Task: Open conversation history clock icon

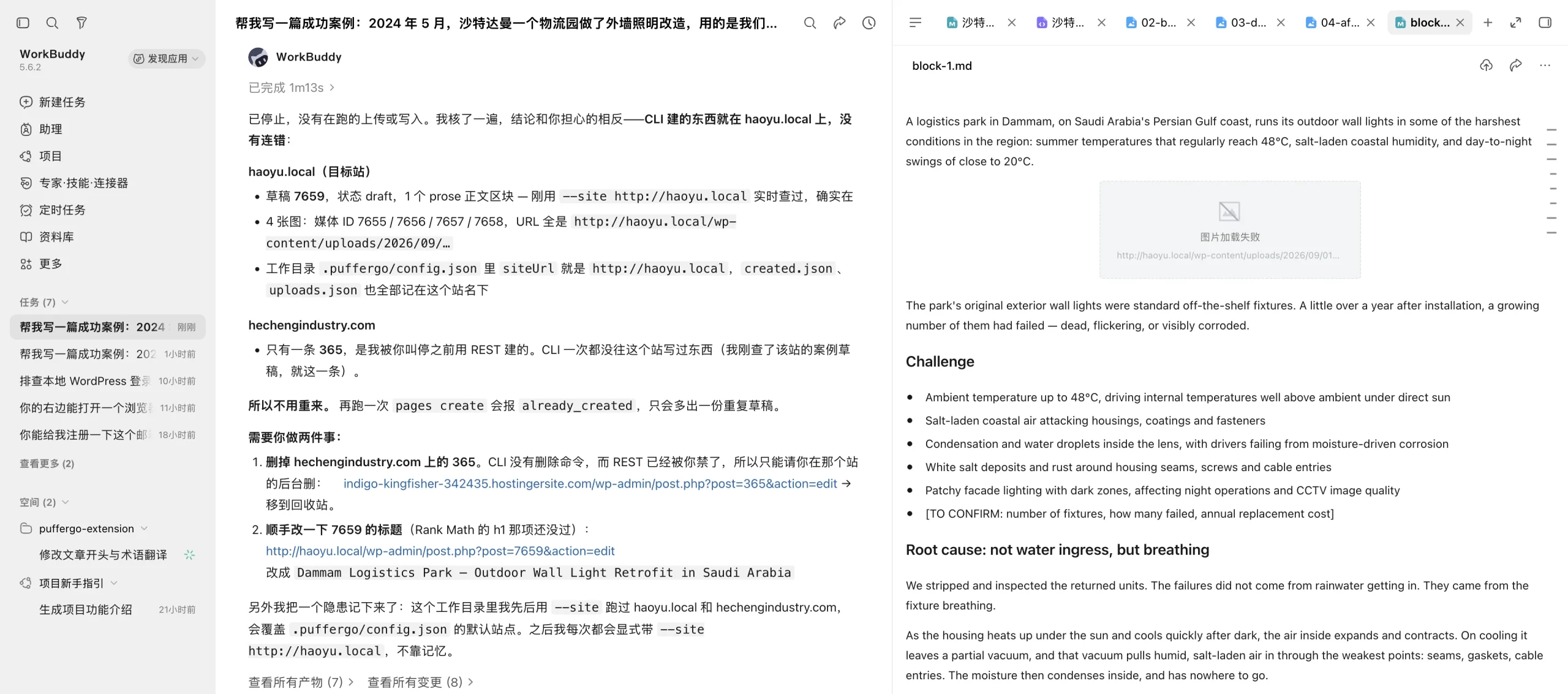Action: [x=869, y=23]
